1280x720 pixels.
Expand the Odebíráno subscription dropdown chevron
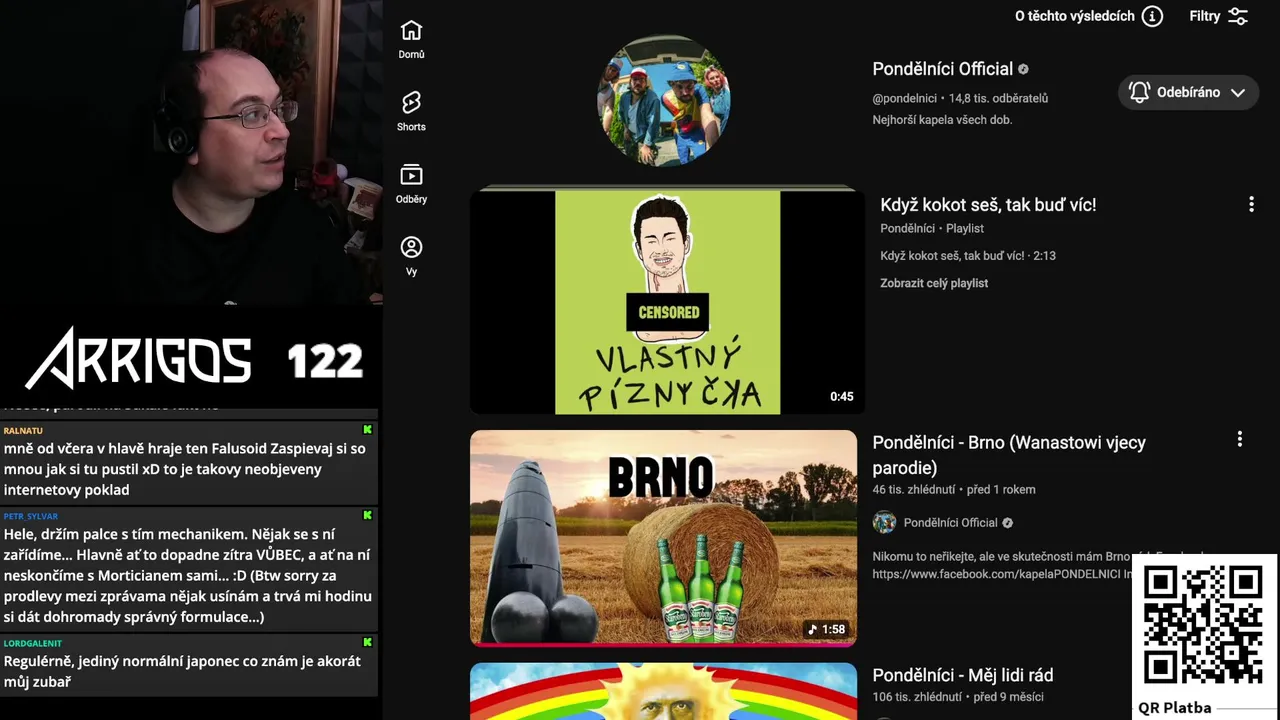pos(1238,92)
